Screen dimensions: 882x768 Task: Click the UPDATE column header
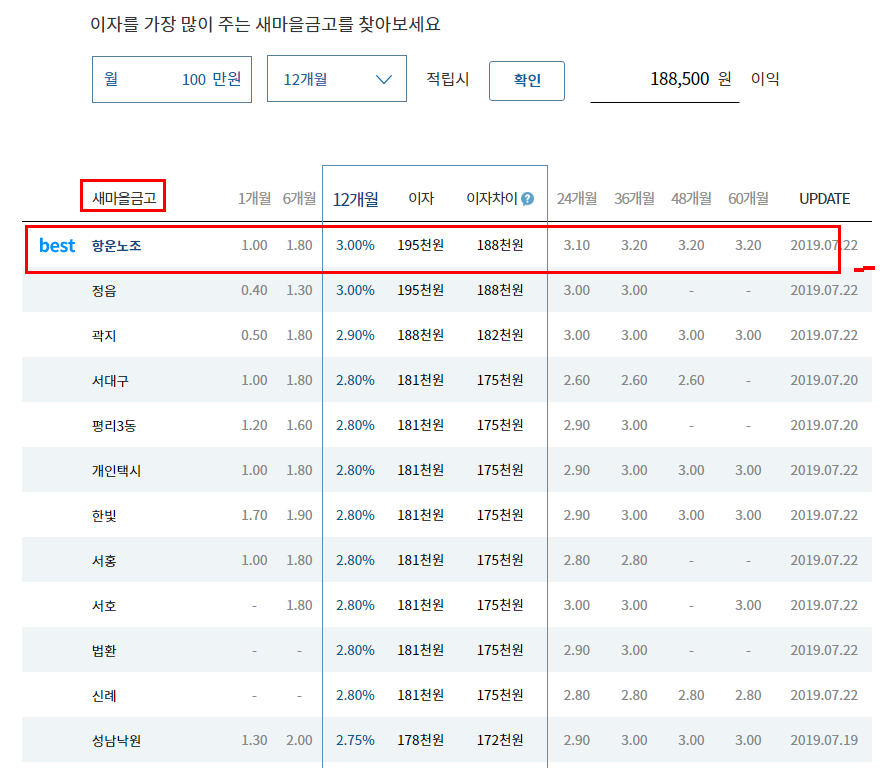point(824,199)
